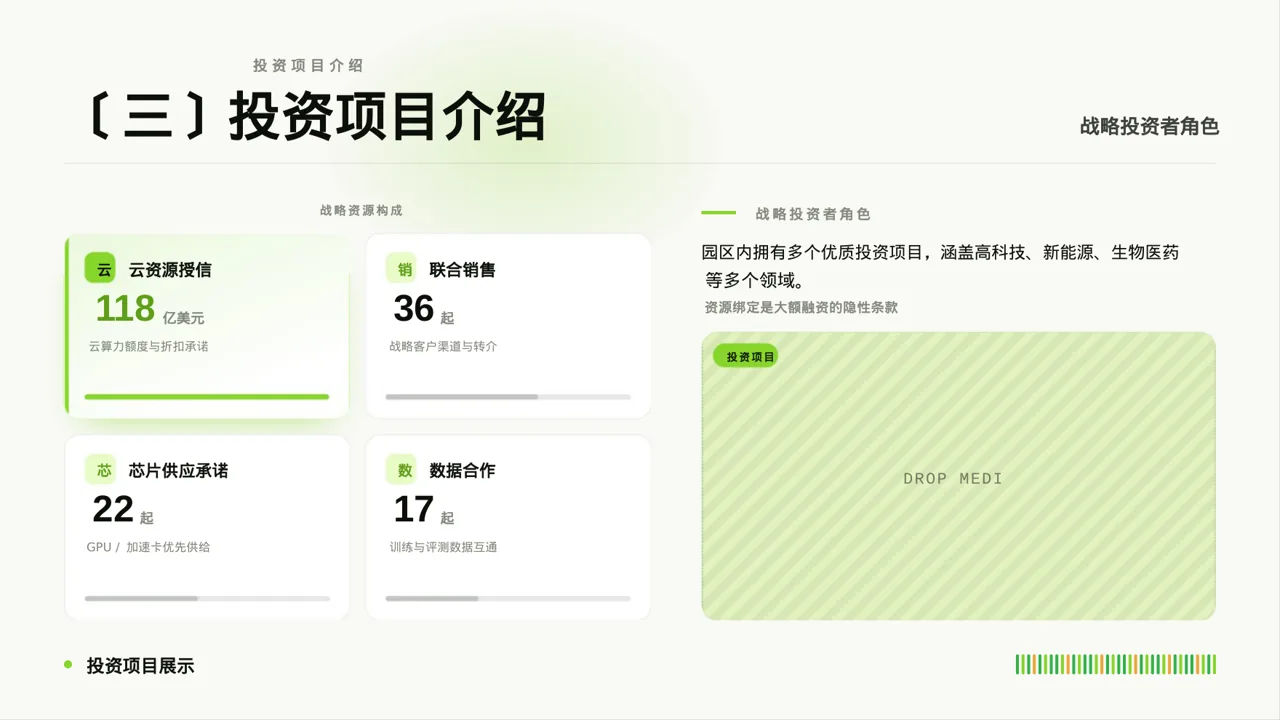Click the 资源绑定是大额融资的隐性条款 caption

(801, 307)
